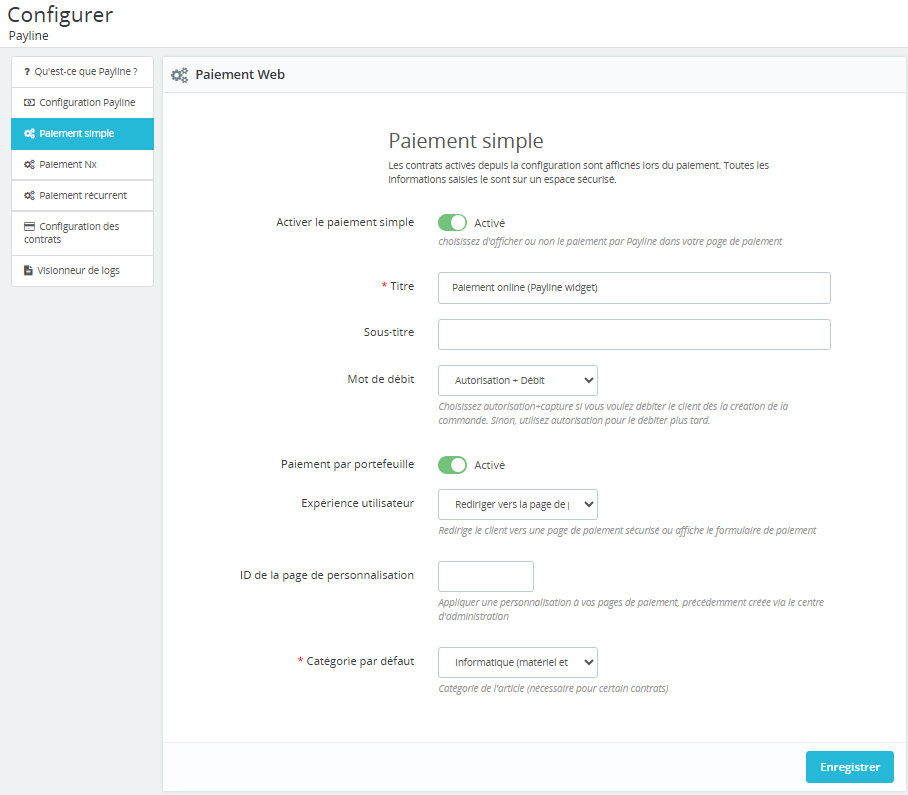Click the gears icon beside Paiement simple
The height and width of the screenshot is (795, 908).
[x=30, y=134]
